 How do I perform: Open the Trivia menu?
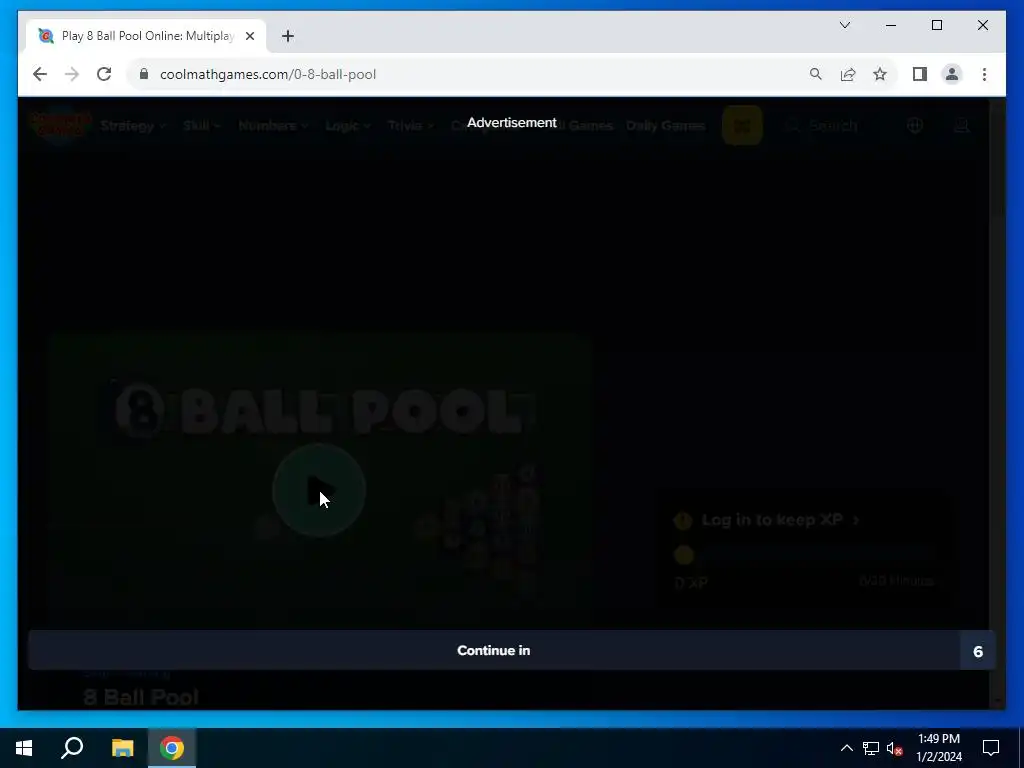(x=410, y=125)
